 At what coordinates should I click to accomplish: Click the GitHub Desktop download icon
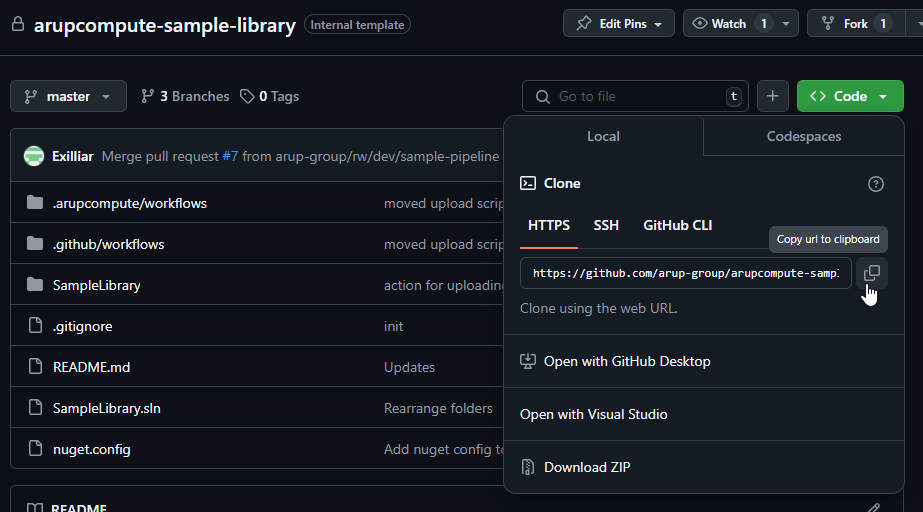(528, 361)
